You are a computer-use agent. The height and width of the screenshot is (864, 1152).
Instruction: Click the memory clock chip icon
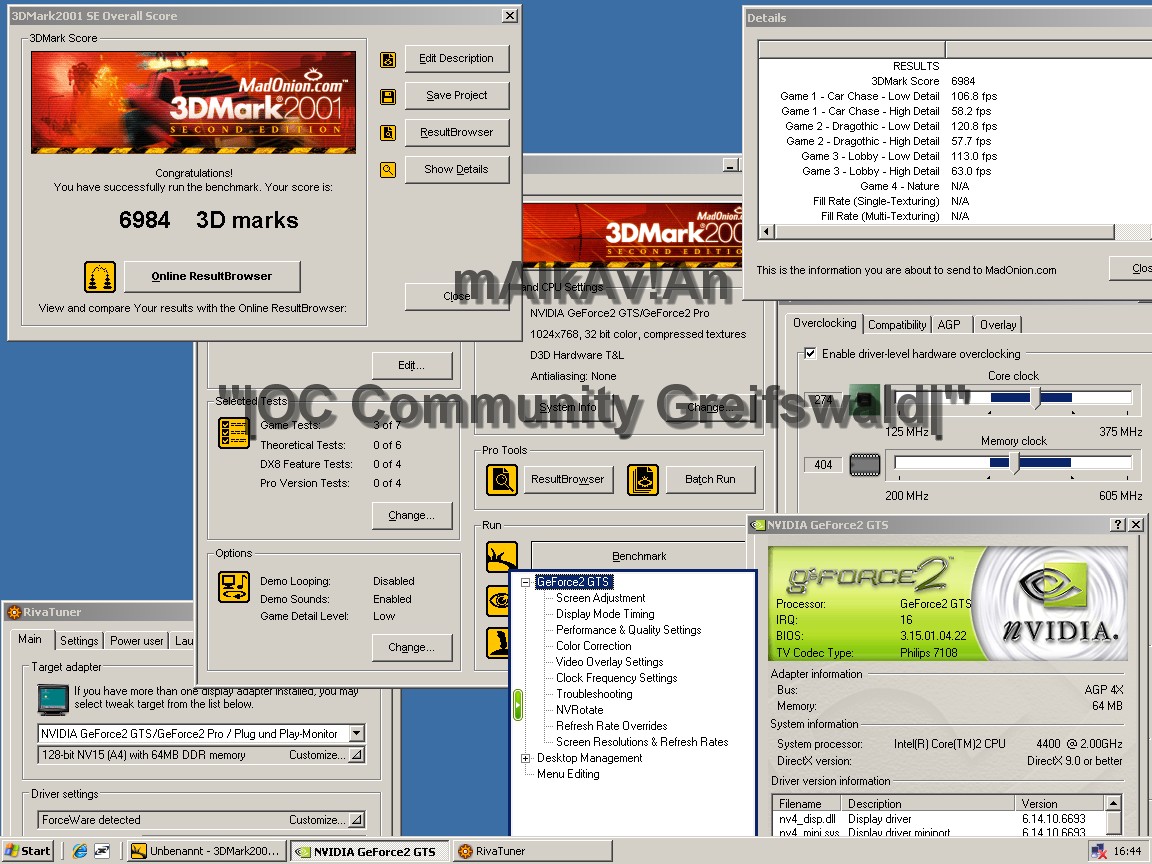[865, 464]
